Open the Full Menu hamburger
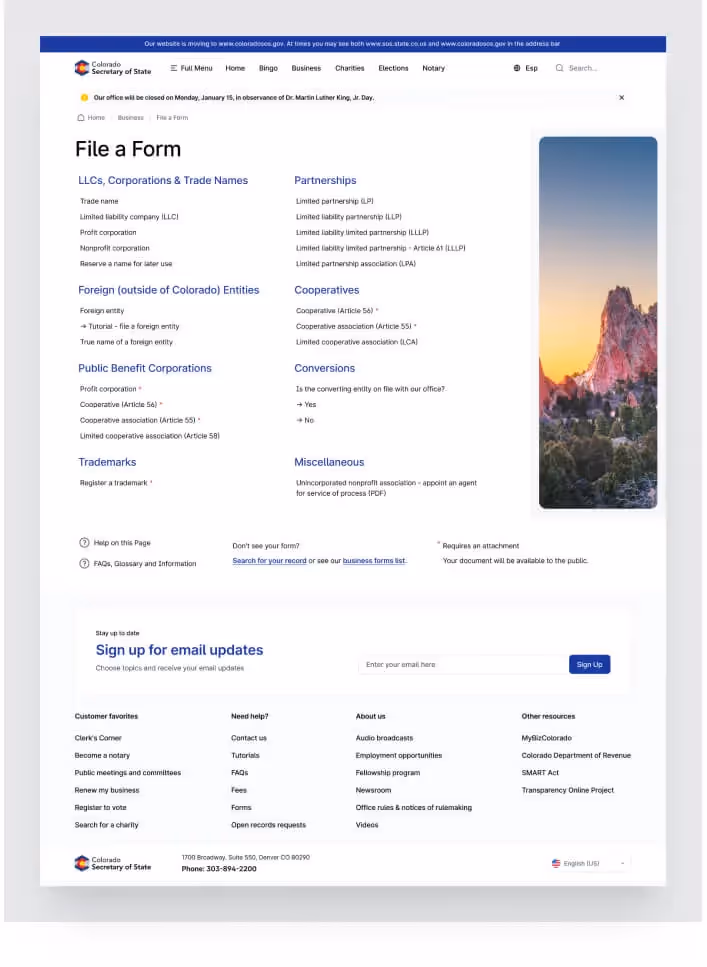Screen dimensions: 707x967 [191, 68]
